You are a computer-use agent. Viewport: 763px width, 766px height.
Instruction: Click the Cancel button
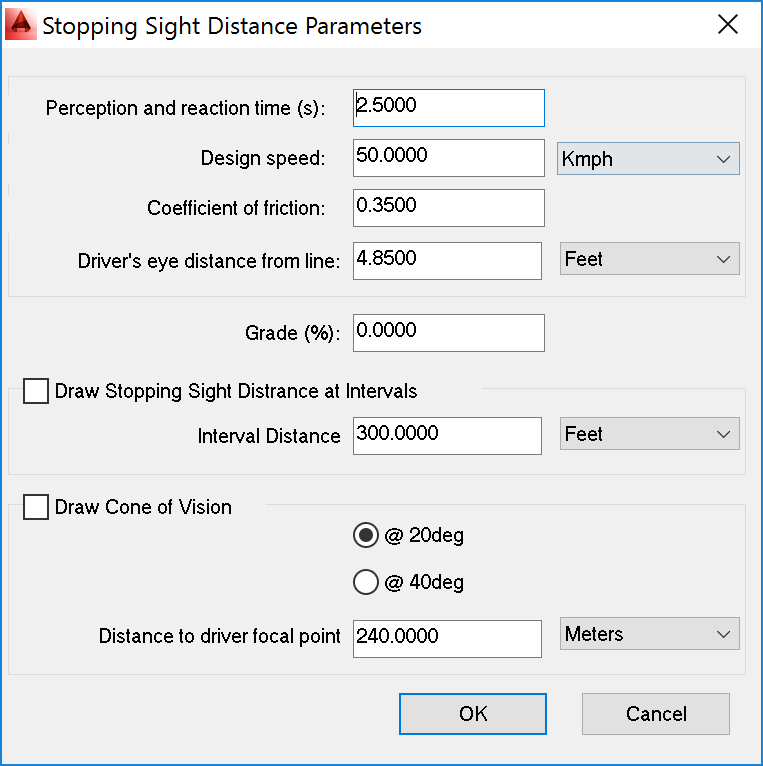[656, 714]
